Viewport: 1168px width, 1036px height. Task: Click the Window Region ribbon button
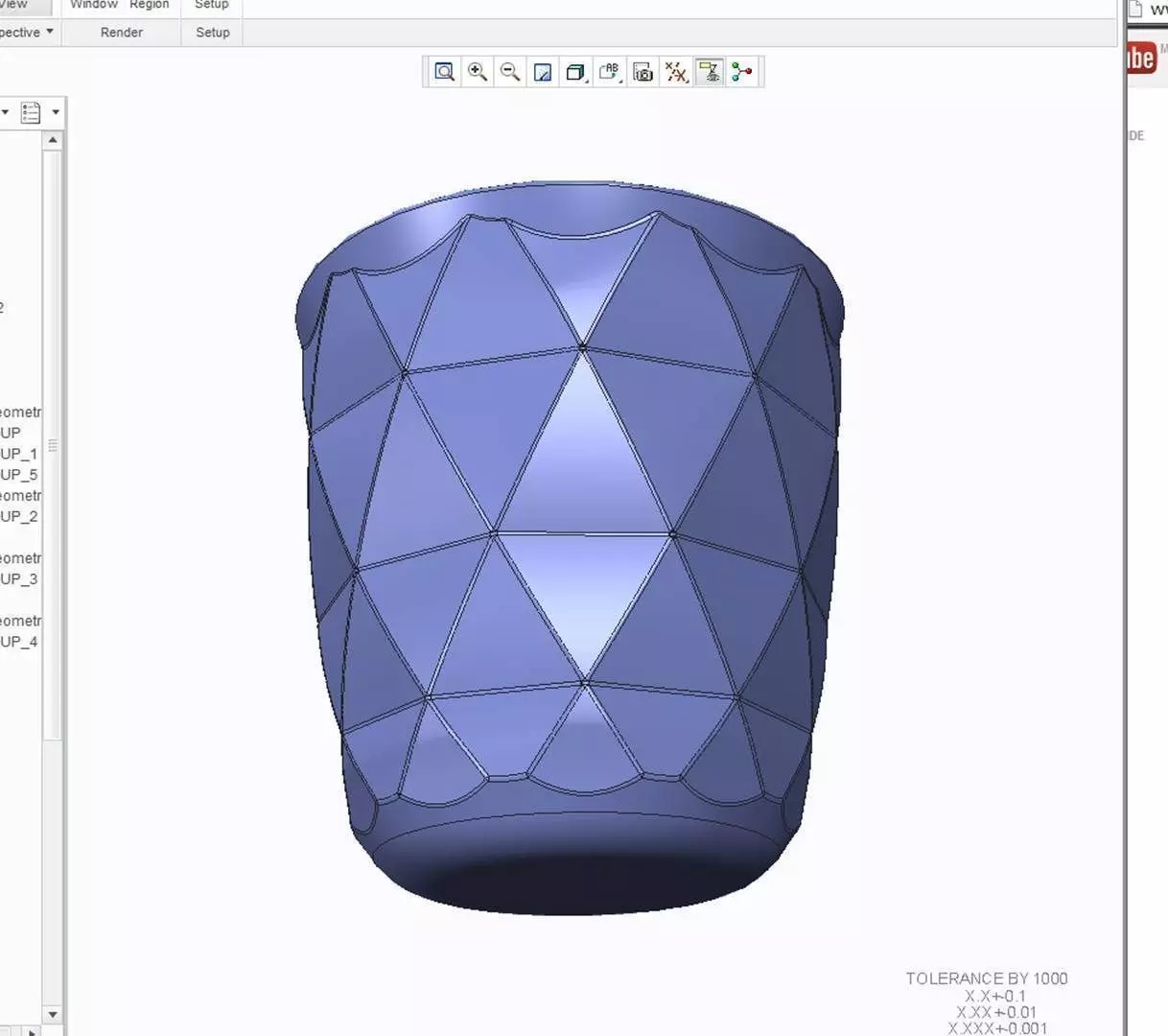[120, 5]
